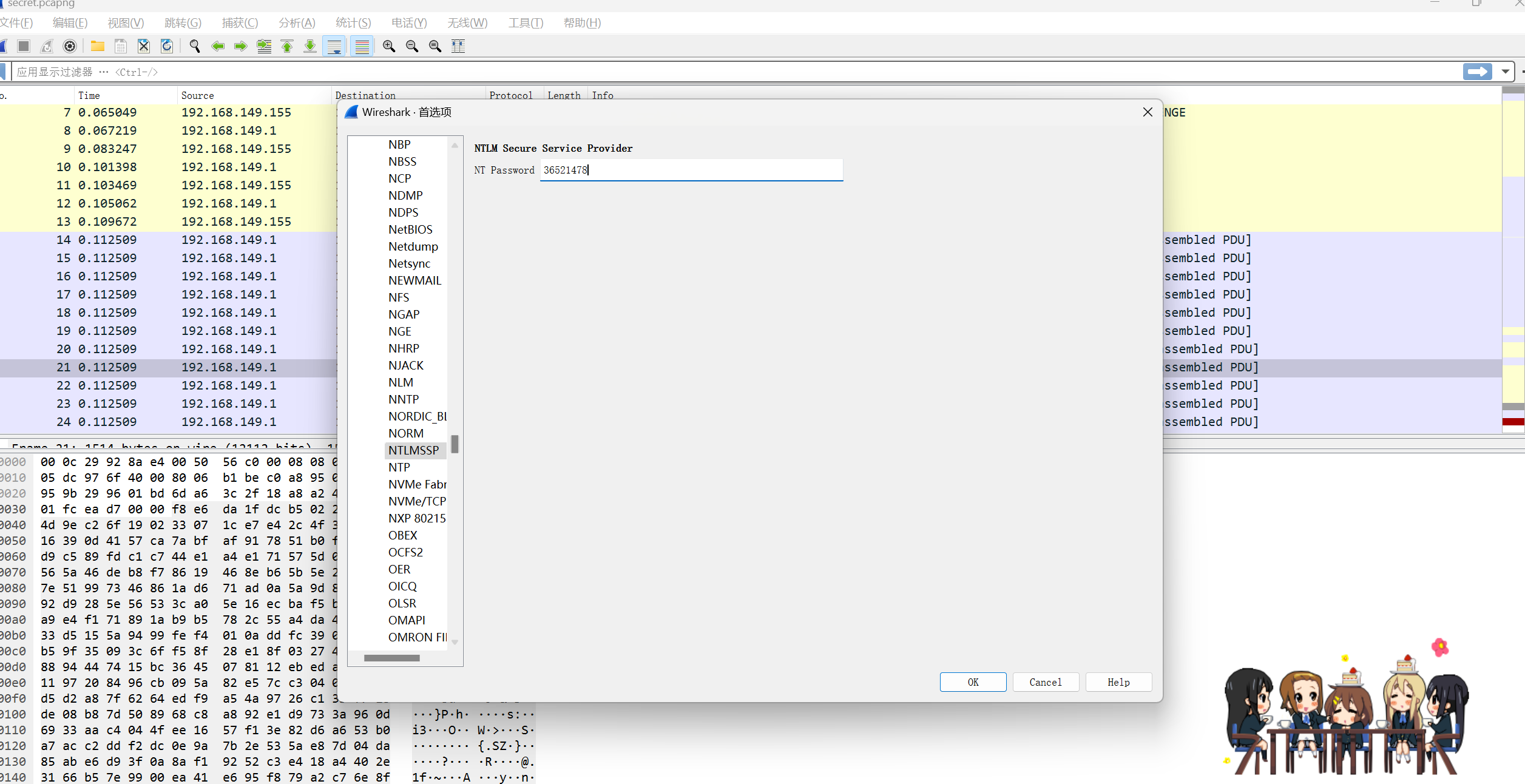The width and height of the screenshot is (1525, 784).
Task: Open the display filter history dropdown arrow
Action: (1505, 72)
